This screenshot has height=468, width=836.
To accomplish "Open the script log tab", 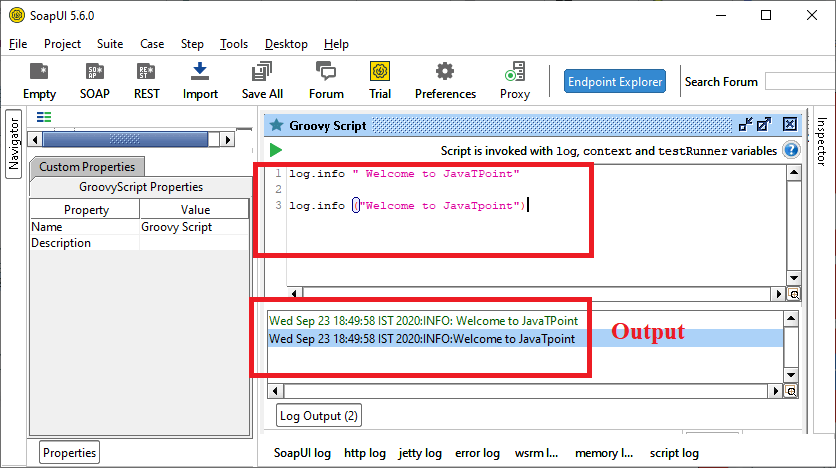I will pyautogui.click(x=674, y=453).
